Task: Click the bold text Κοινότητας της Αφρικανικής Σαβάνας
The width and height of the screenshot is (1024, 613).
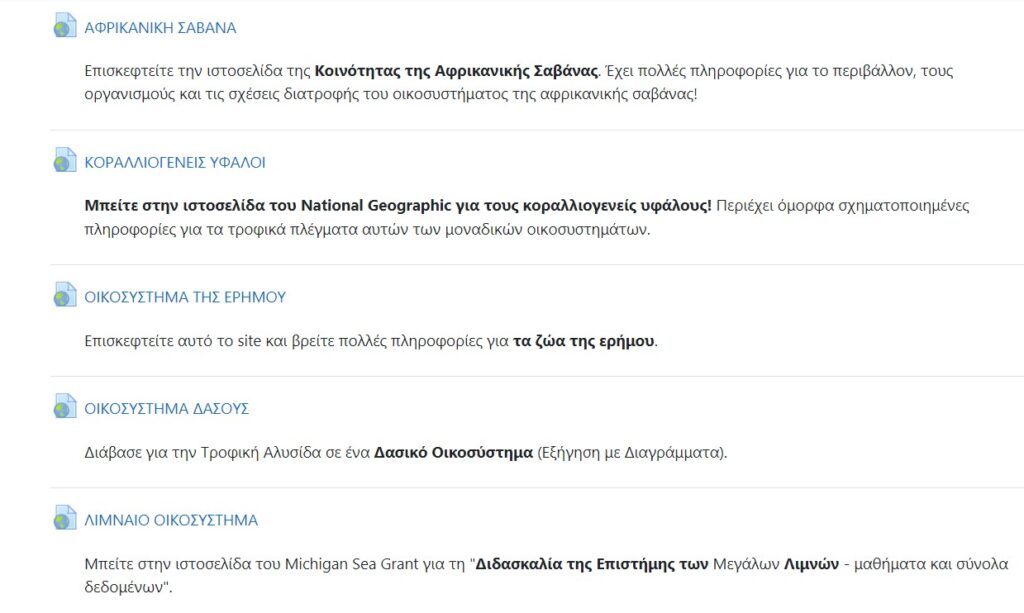Action: [456, 72]
